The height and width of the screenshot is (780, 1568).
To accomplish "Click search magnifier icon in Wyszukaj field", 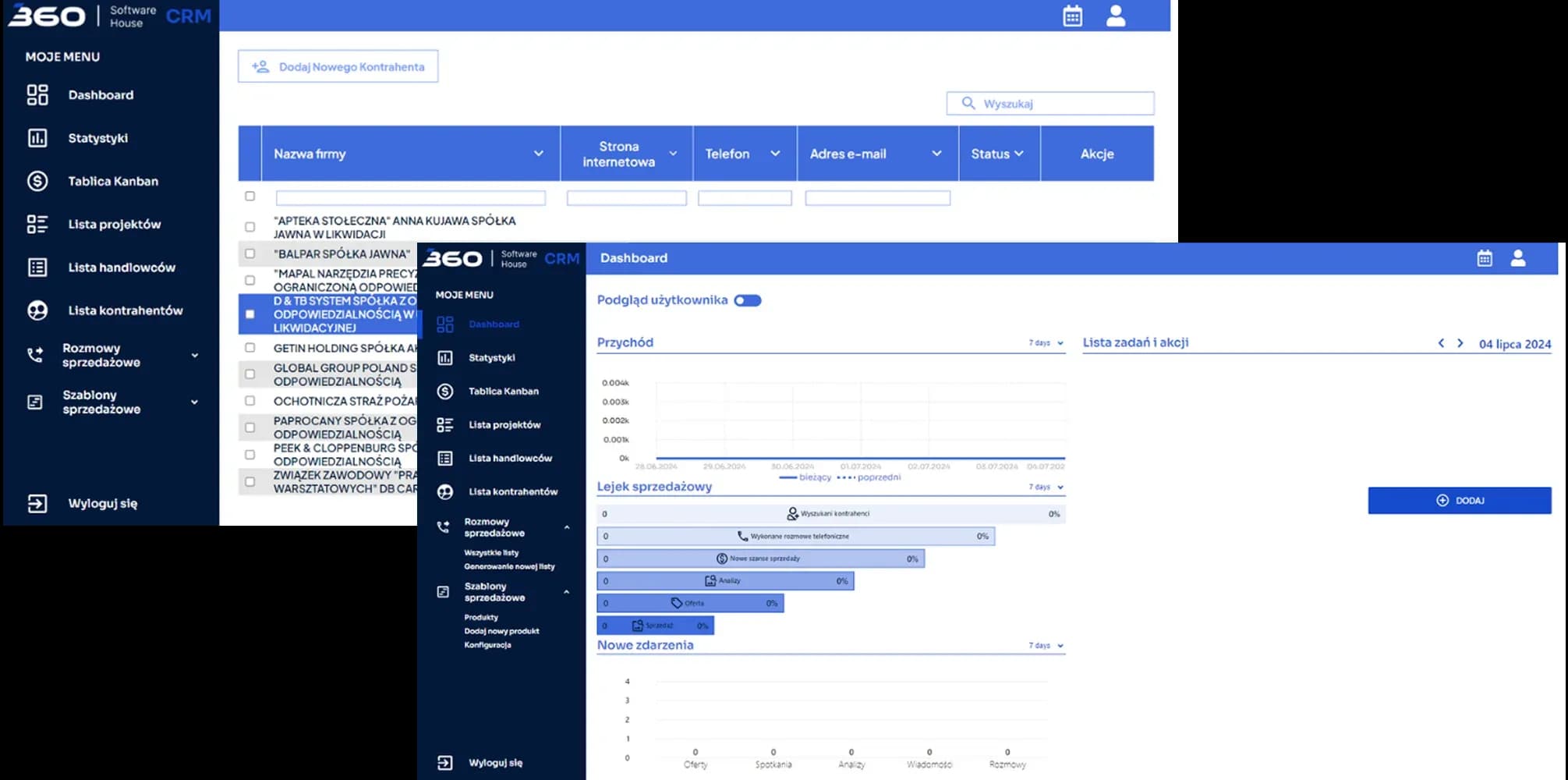I will pyautogui.click(x=968, y=103).
